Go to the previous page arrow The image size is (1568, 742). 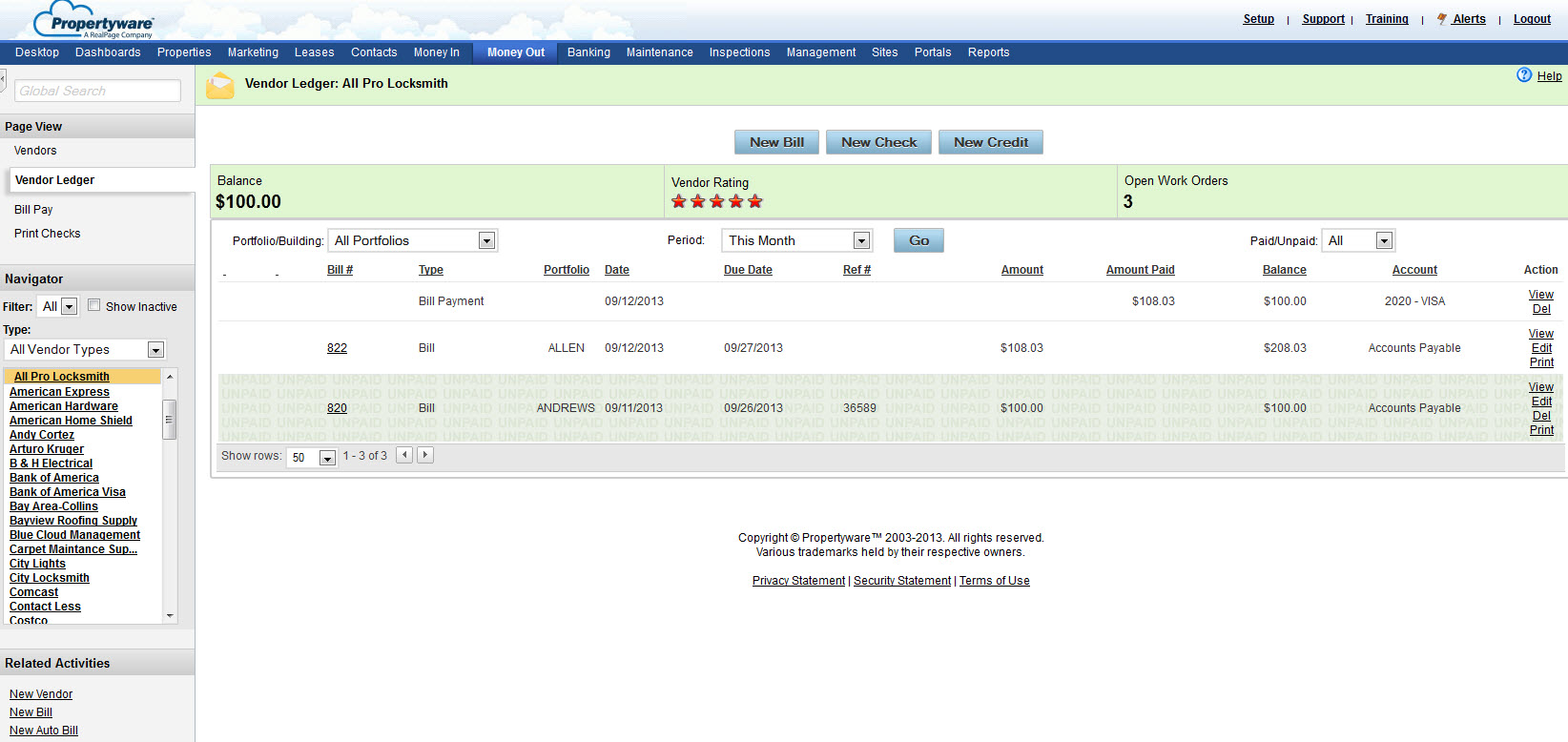click(x=404, y=455)
